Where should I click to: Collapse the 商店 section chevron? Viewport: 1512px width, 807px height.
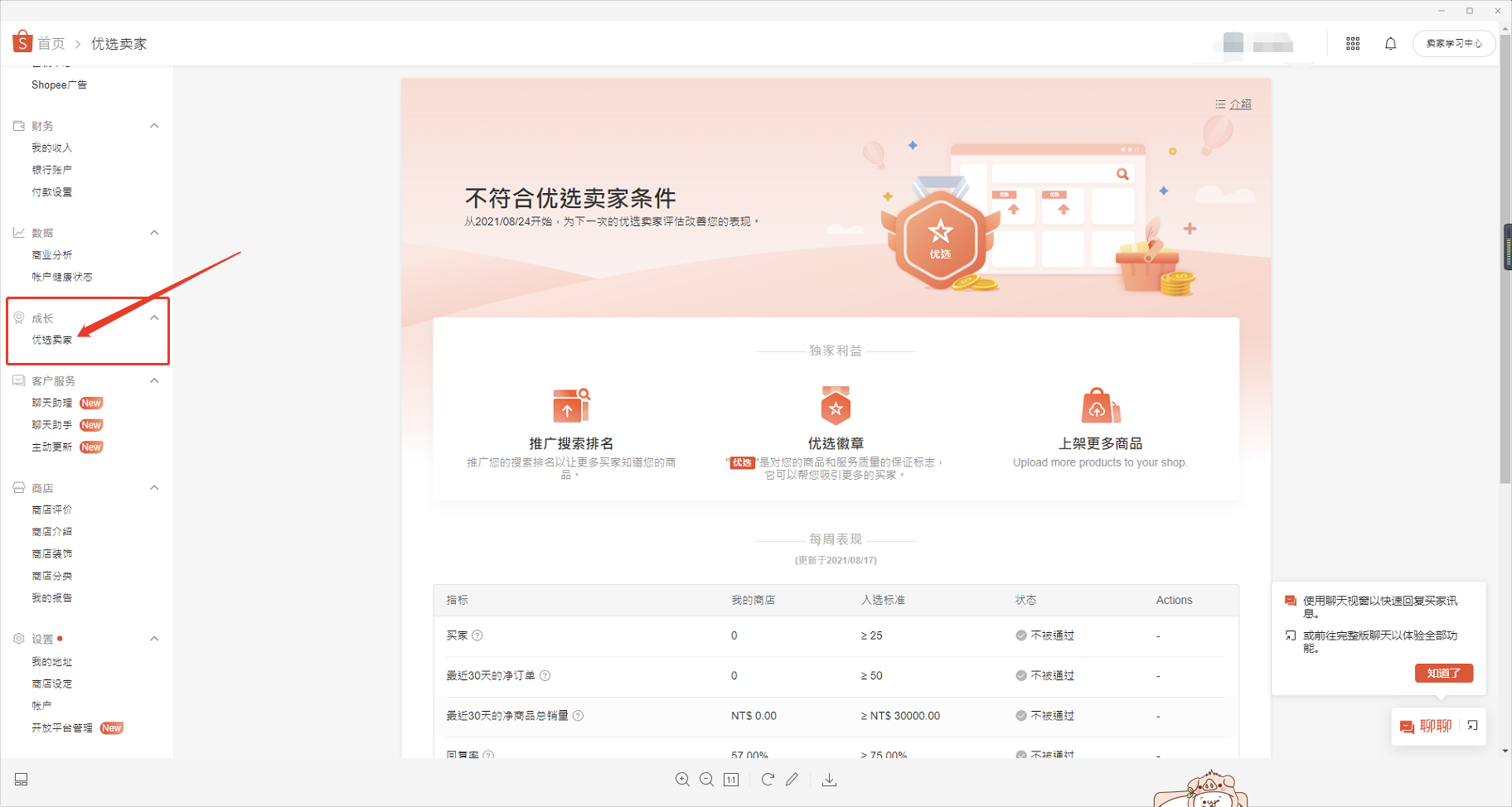point(154,488)
